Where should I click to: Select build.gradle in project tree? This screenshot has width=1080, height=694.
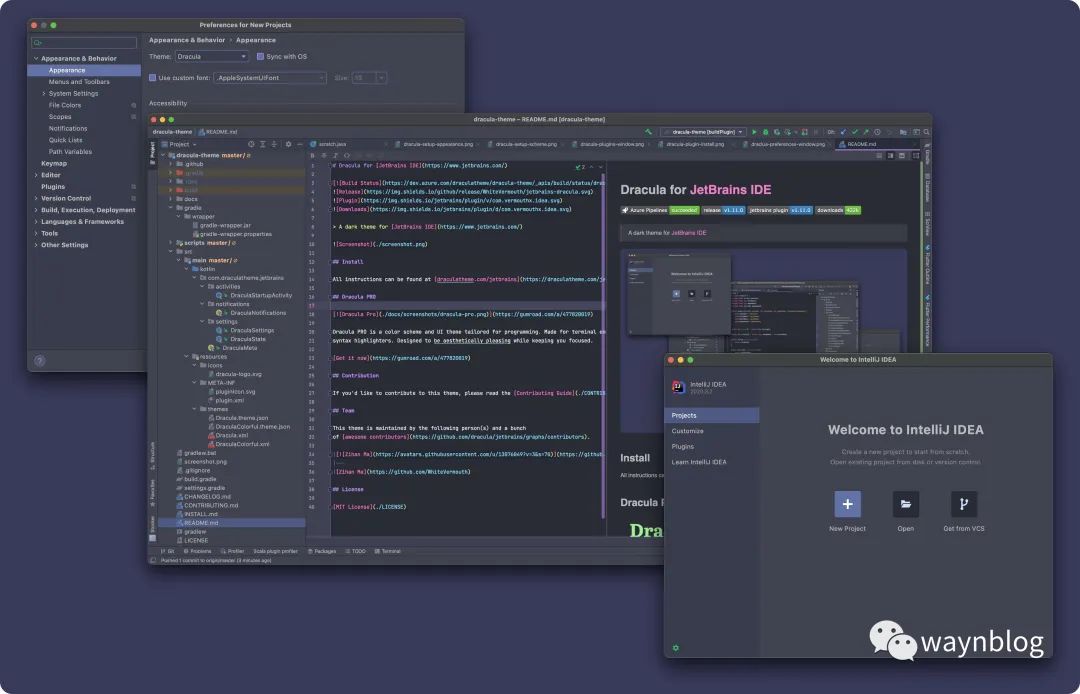[x=200, y=479]
